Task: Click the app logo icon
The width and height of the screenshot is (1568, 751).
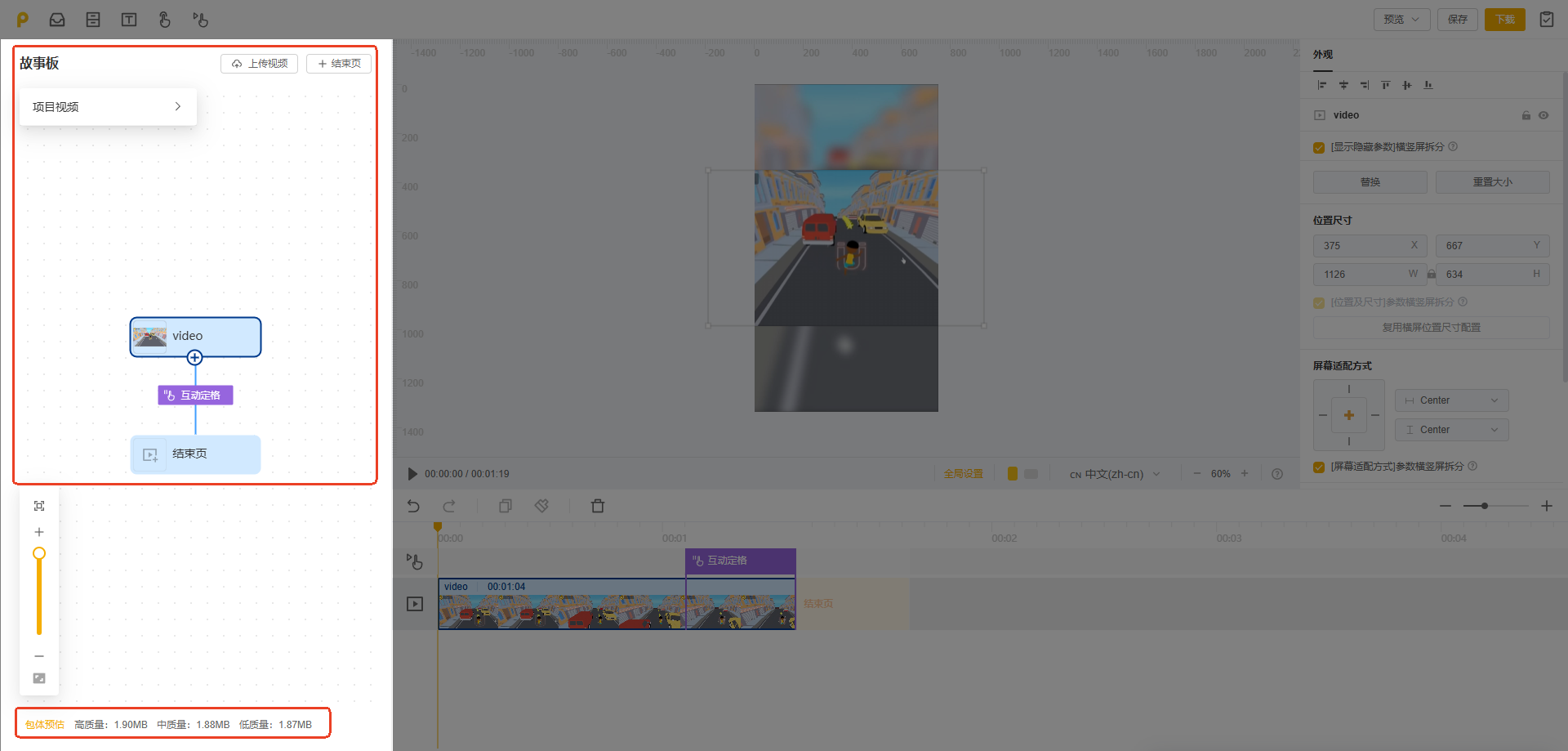Action: [23, 19]
